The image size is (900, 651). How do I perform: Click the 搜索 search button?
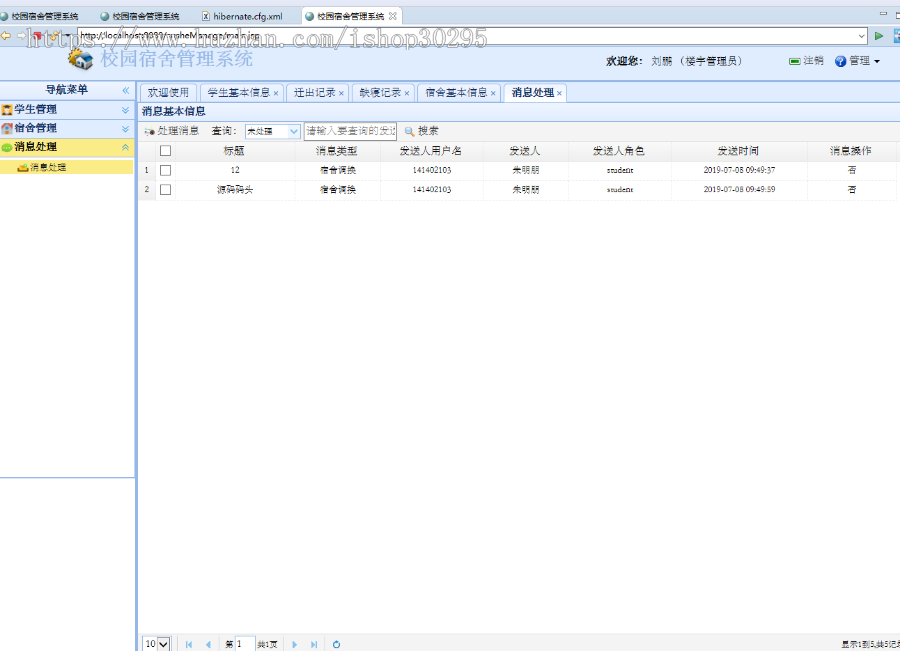[422, 131]
